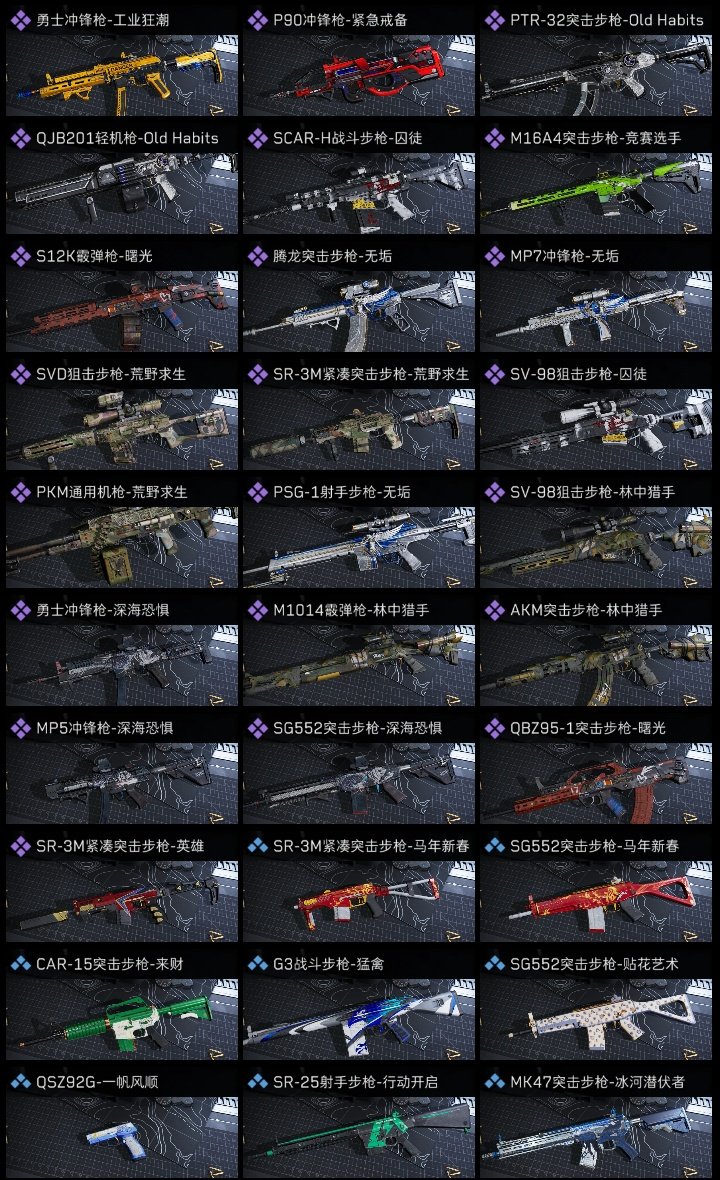The image size is (720, 1180).
Task: Click the purple rarity icon beside M1014霰弹枪-林中猎手
Action: pyautogui.click(x=257, y=610)
